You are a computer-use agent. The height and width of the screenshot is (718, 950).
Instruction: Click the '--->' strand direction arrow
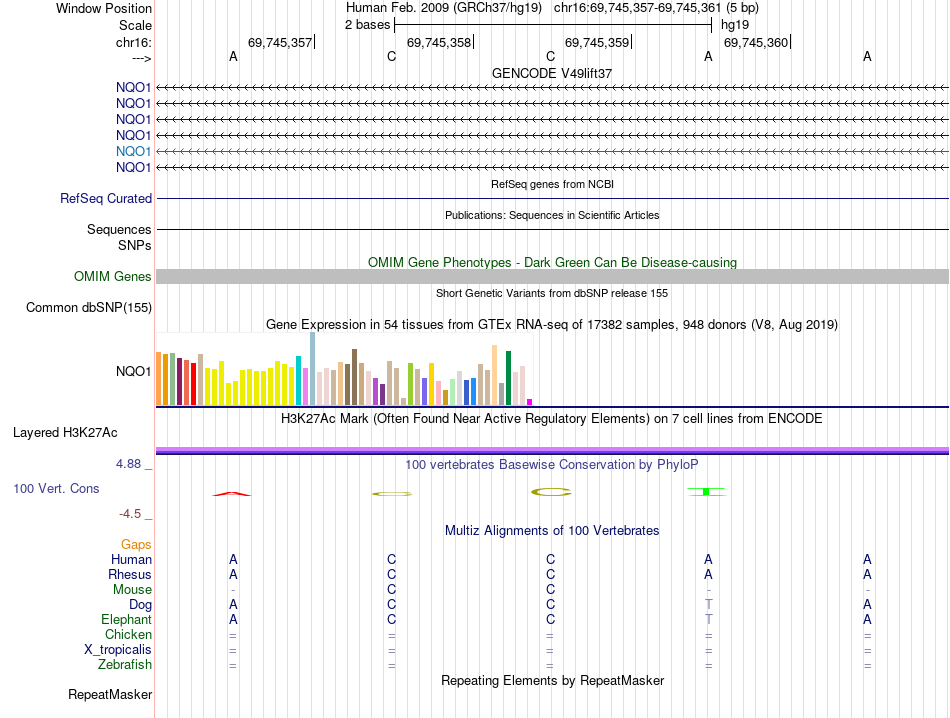coord(141,58)
